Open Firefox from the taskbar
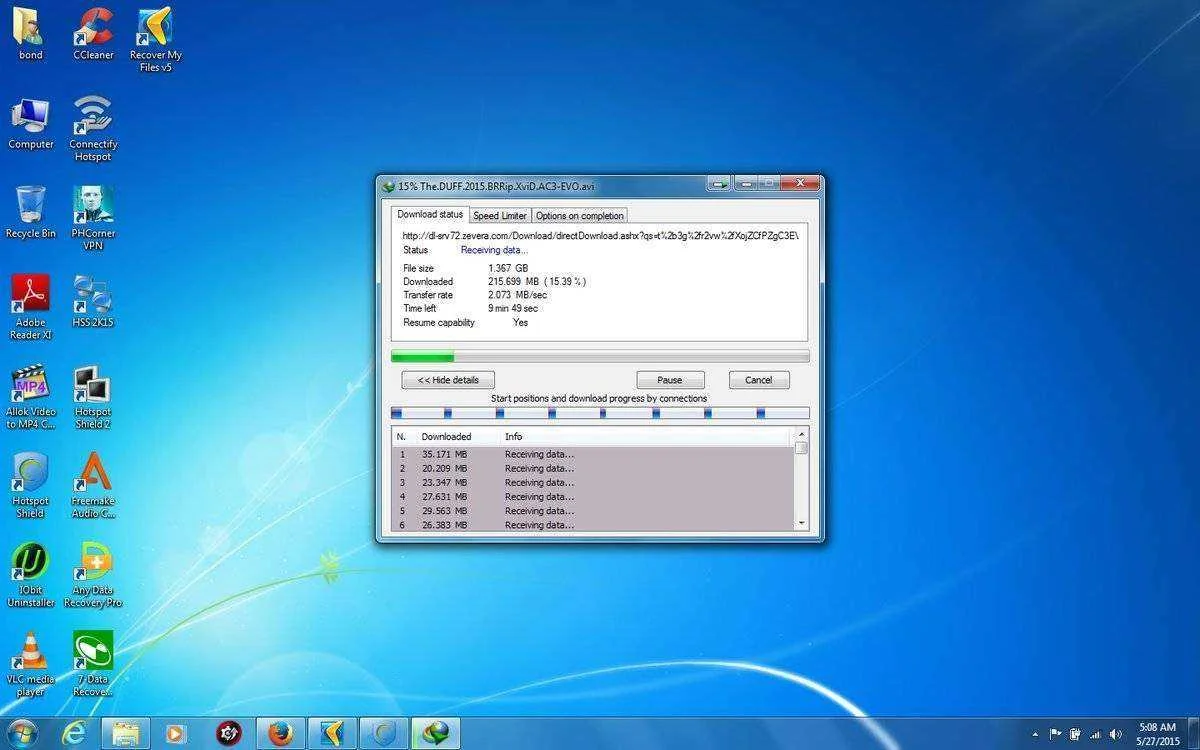 pyautogui.click(x=281, y=733)
